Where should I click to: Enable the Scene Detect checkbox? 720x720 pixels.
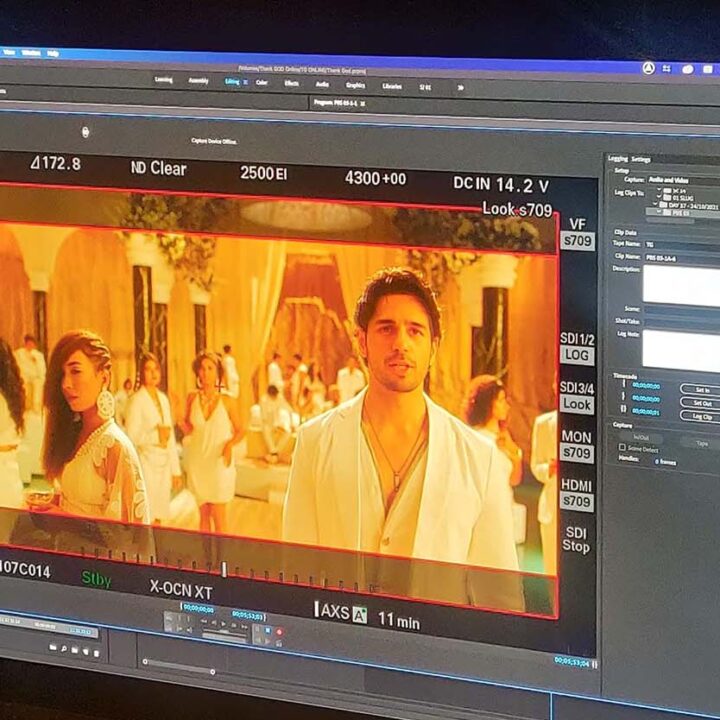pyautogui.click(x=622, y=448)
